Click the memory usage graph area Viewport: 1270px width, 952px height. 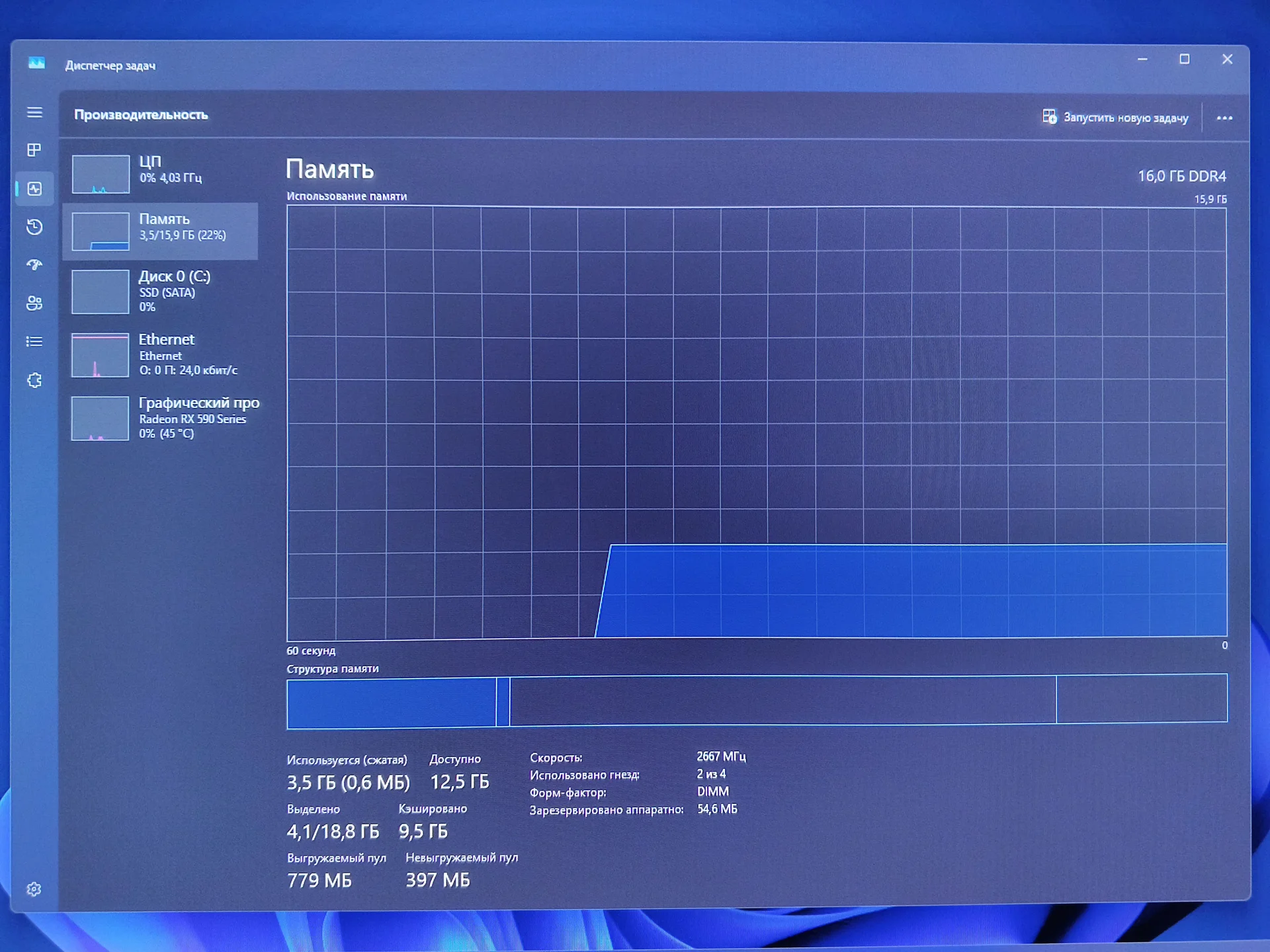pyautogui.click(x=757, y=423)
